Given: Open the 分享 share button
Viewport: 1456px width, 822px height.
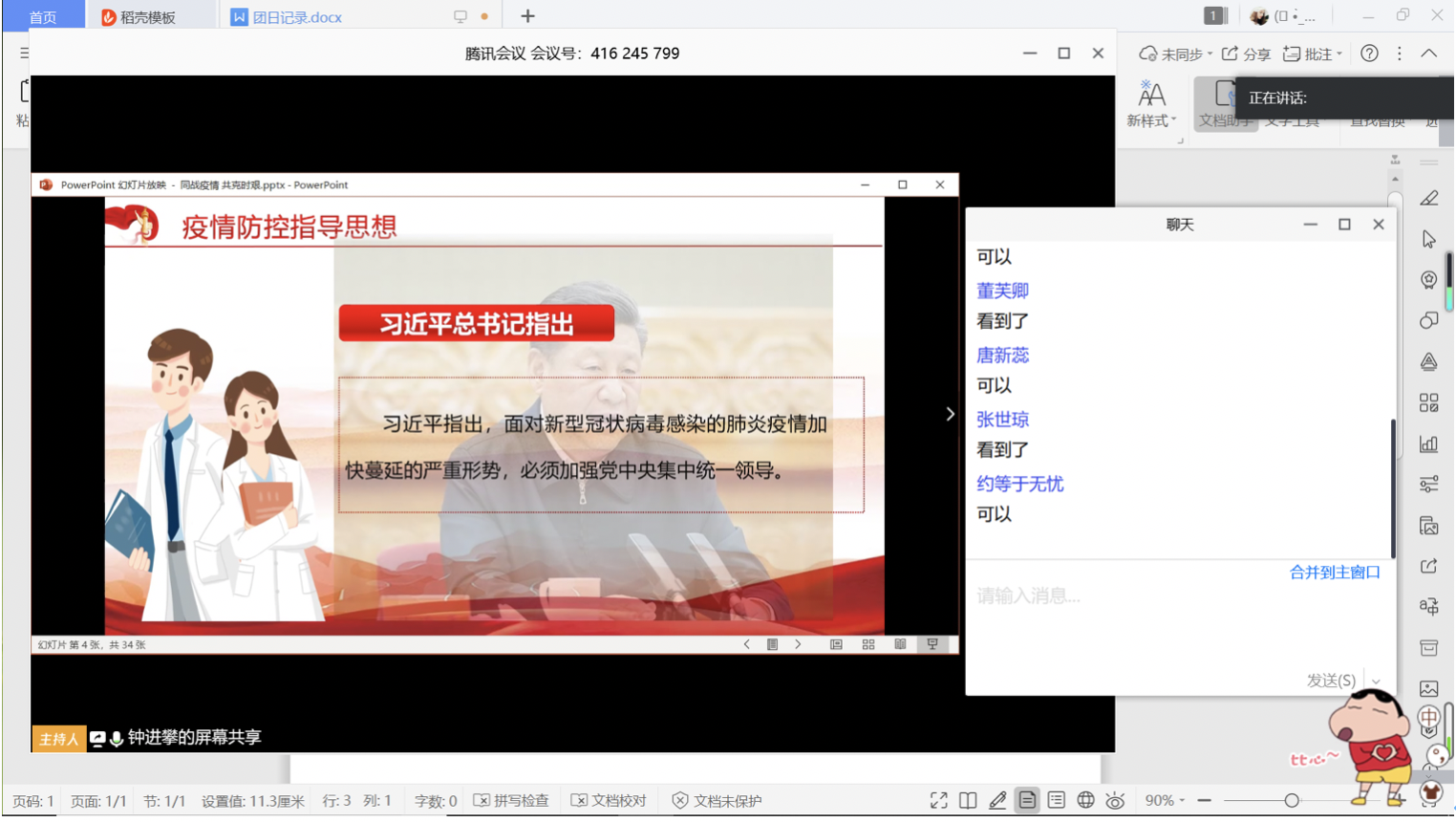Looking at the screenshot, I should pos(1247,54).
